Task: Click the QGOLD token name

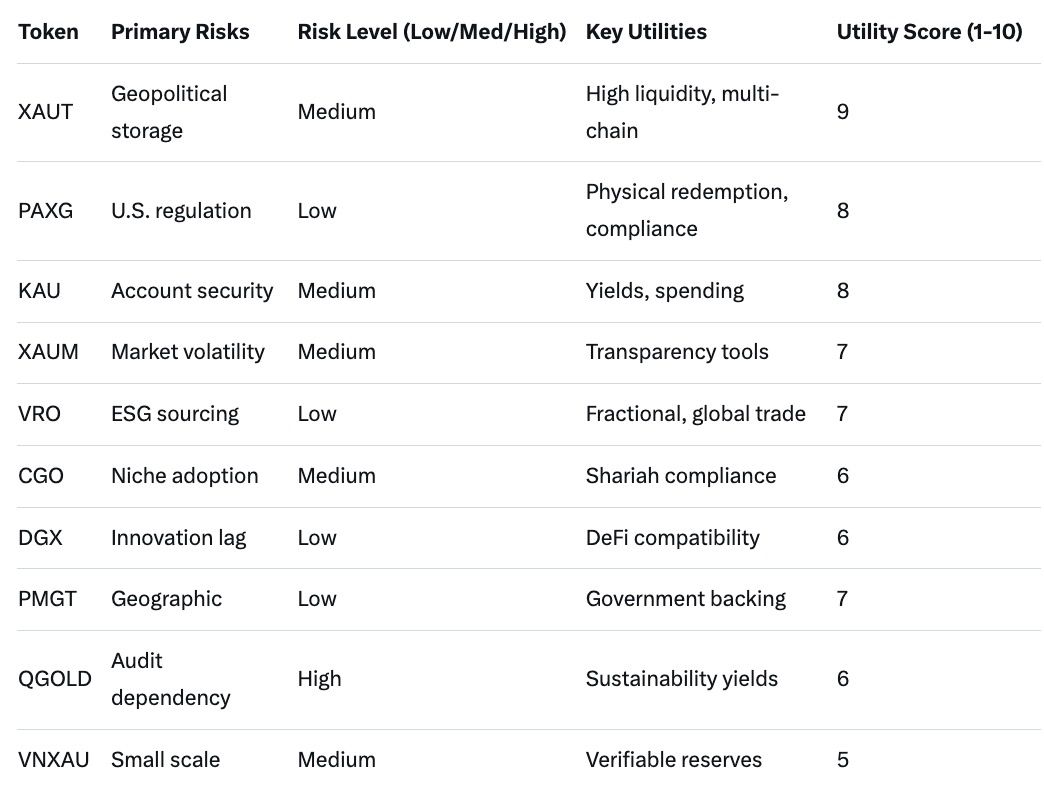Action: pyautogui.click(x=55, y=679)
